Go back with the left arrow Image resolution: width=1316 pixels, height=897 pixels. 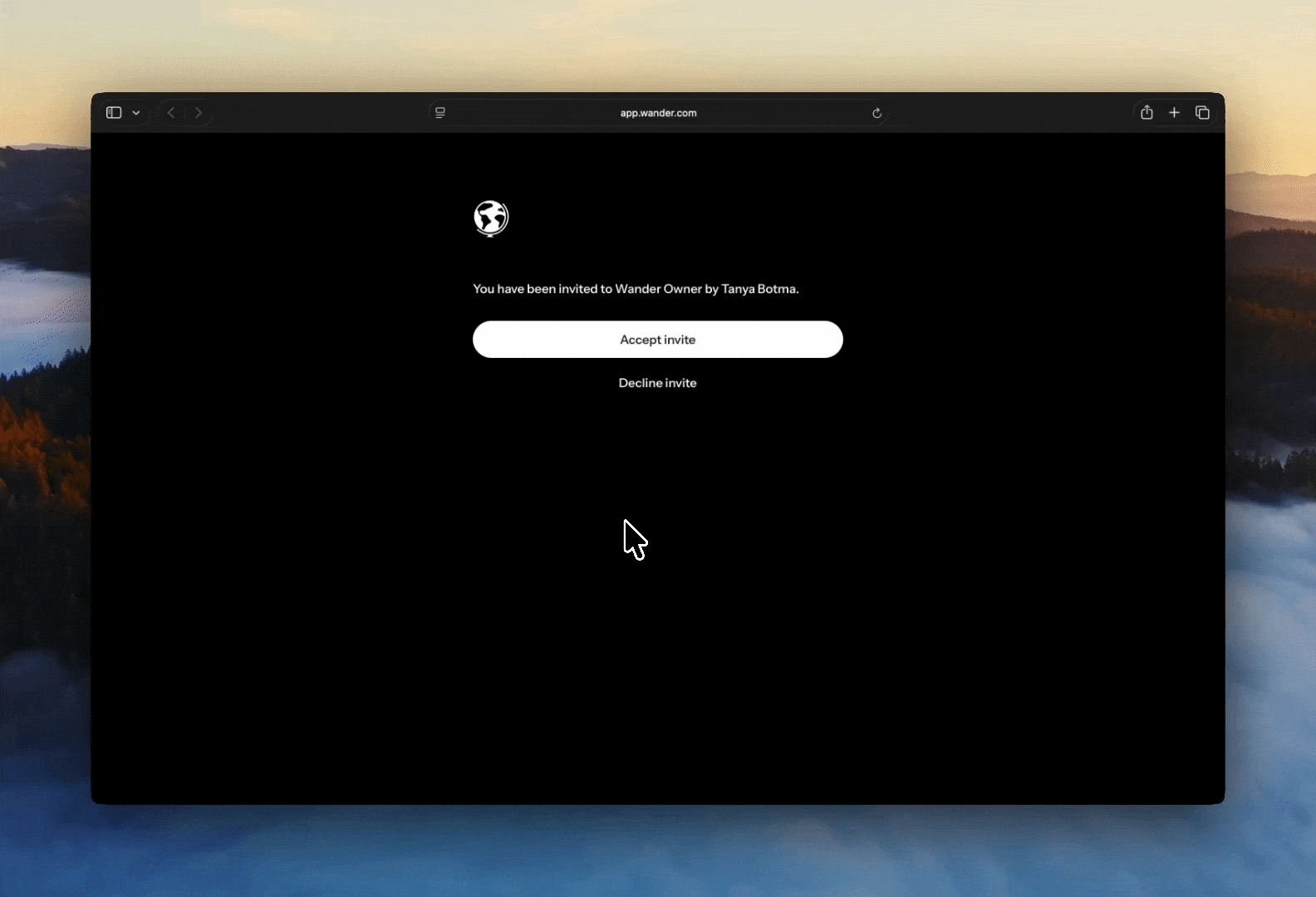[171, 113]
